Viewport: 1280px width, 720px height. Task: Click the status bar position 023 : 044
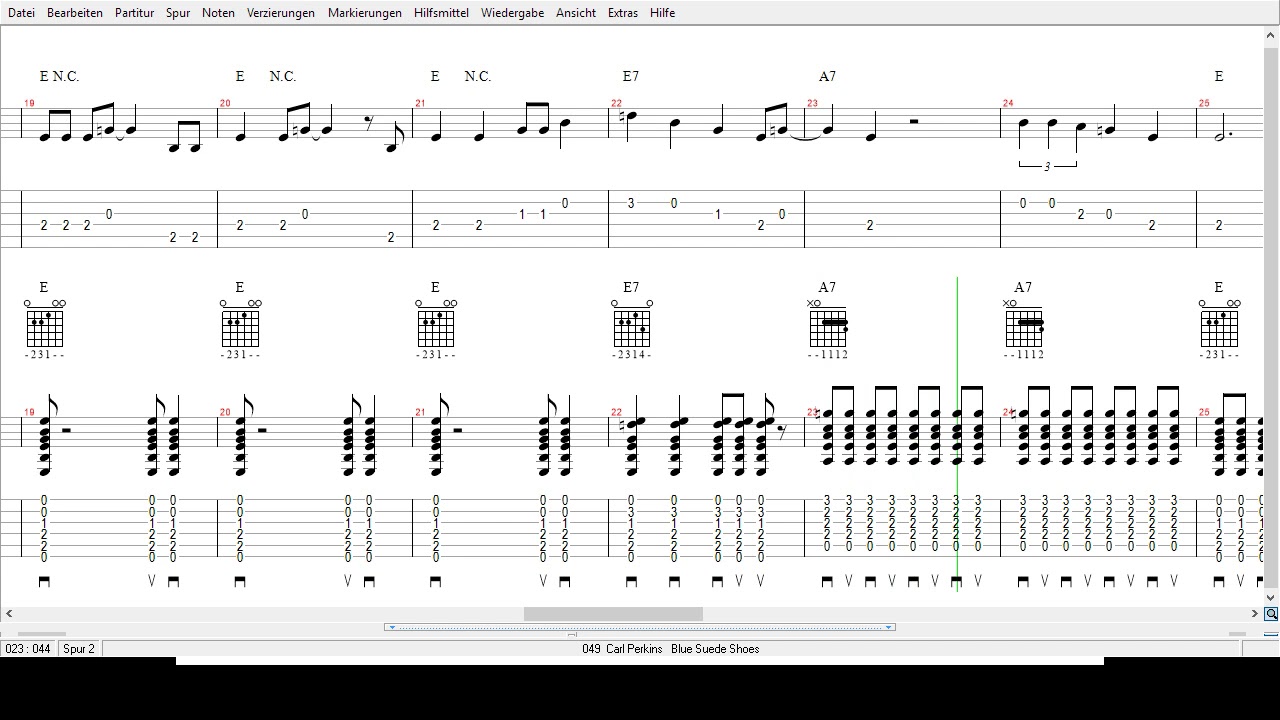[x=28, y=649]
